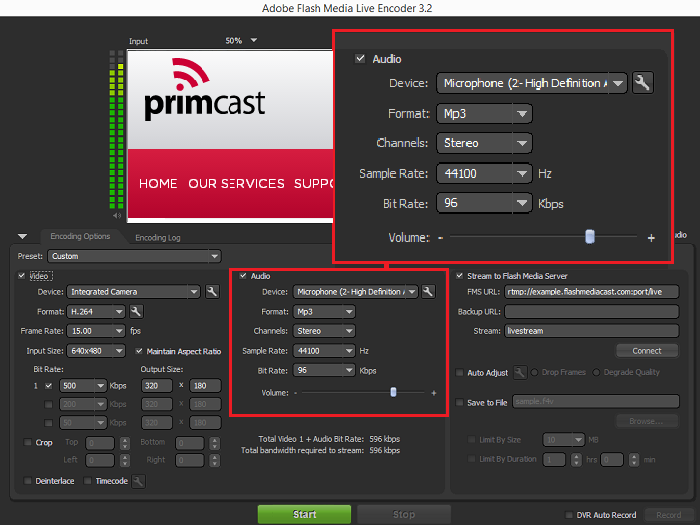The width and height of the screenshot is (700, 525).
Task: Click the volume slider handle in enlarged audio panel
Action: point(590,237)
